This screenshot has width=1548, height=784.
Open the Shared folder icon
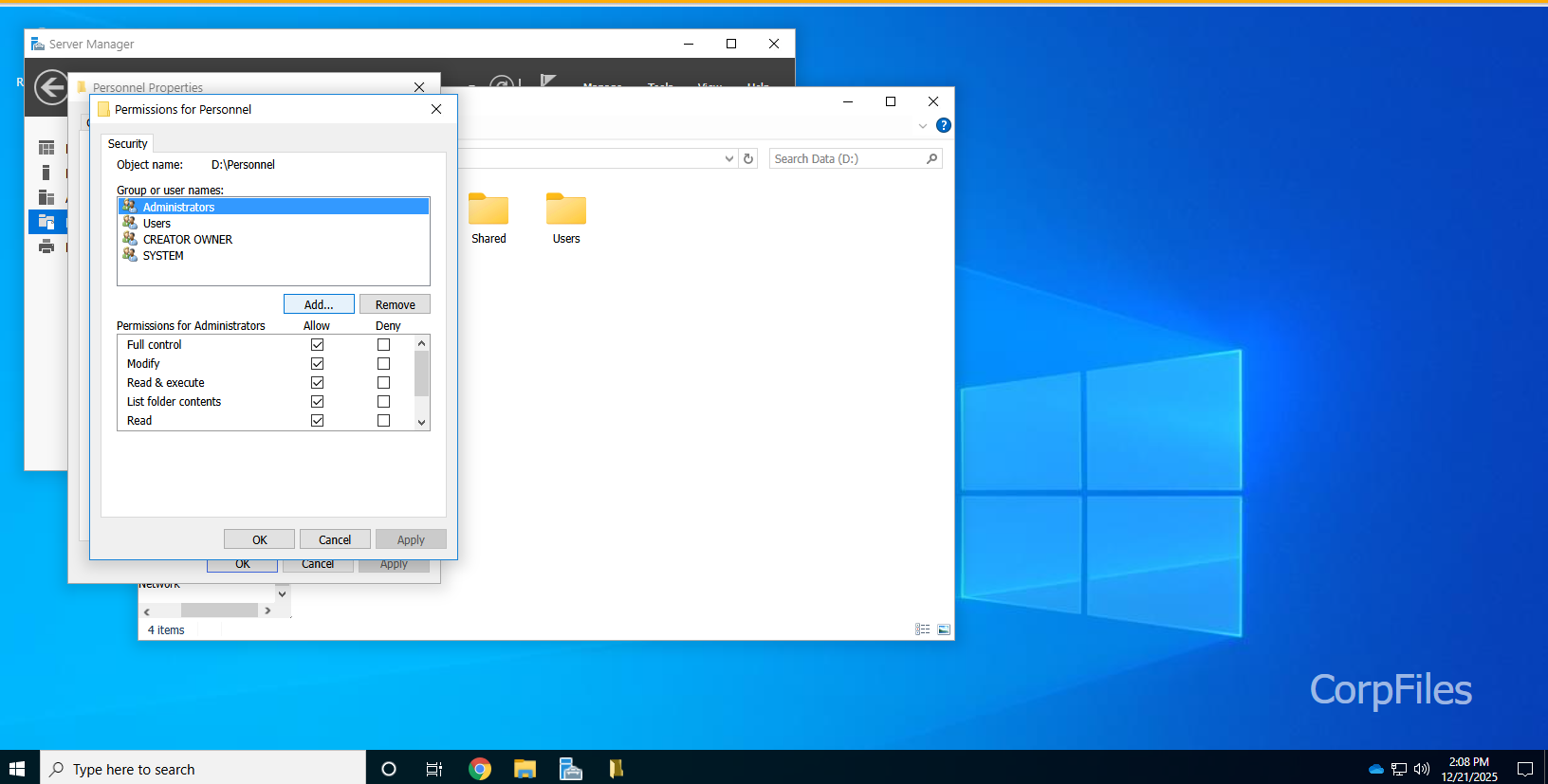(x=488, y=210)
